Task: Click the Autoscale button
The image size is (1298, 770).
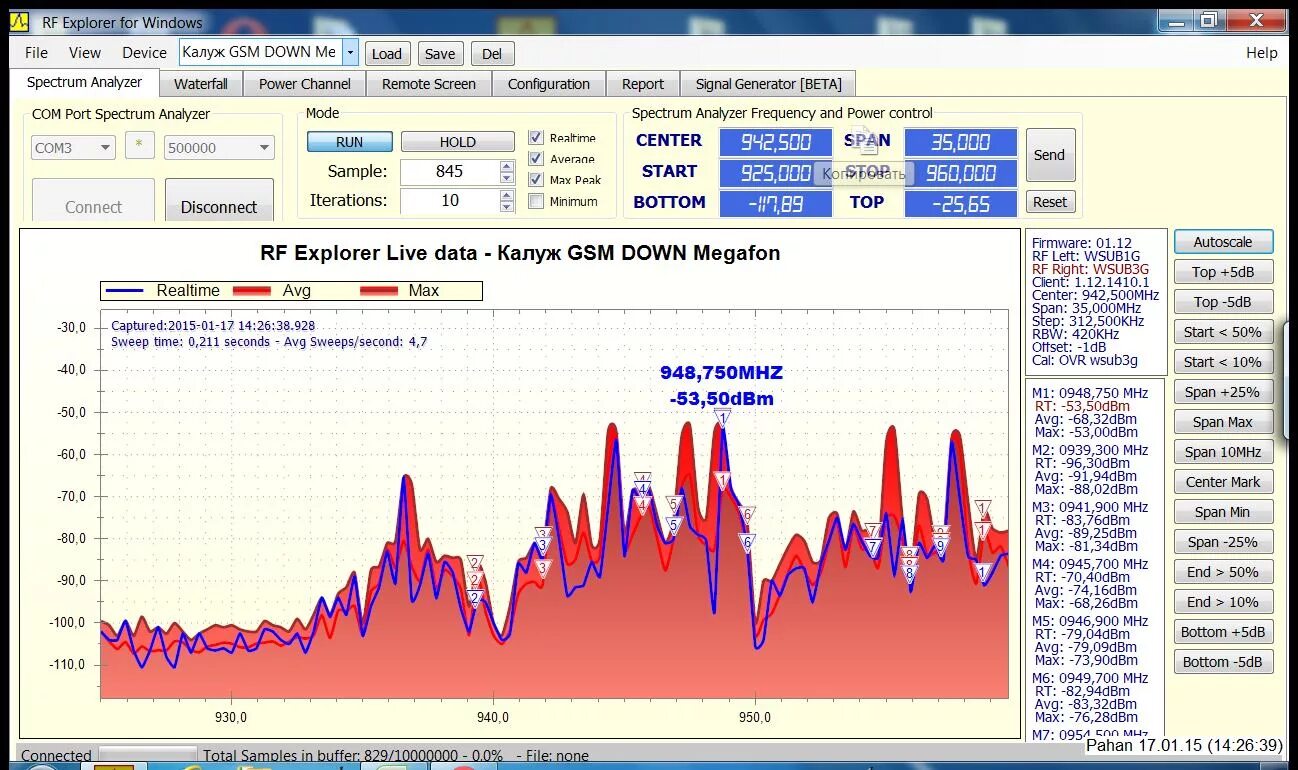Action: (1223, 242)
